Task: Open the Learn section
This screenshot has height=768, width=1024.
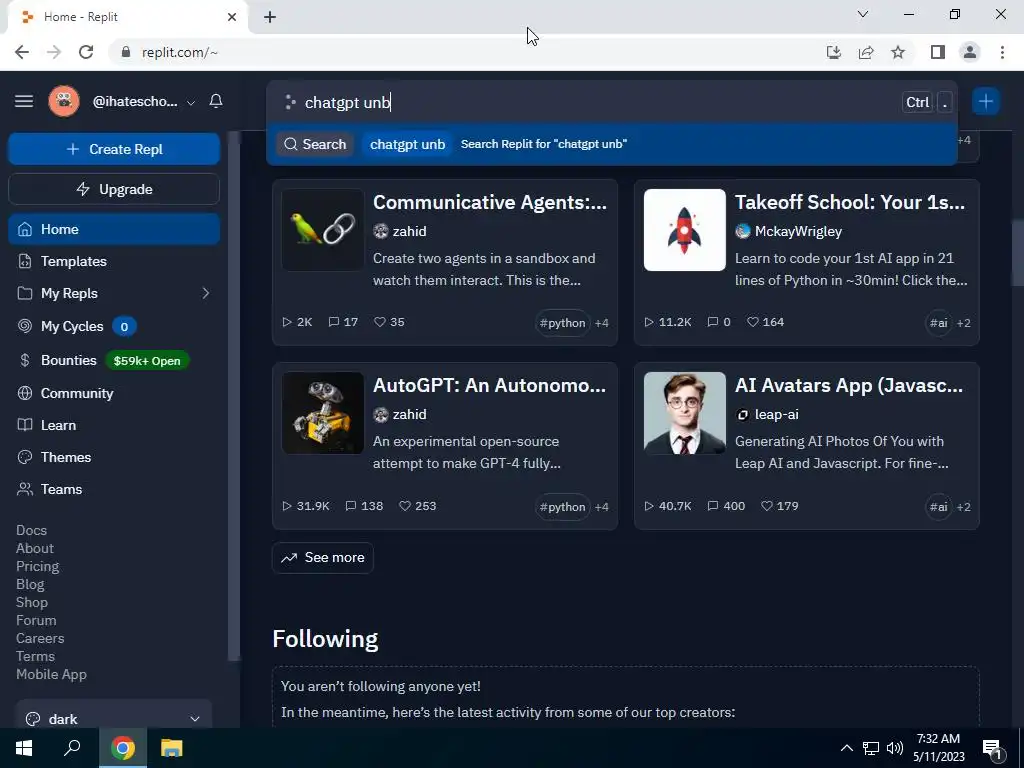Action: (x=58, y=425)
